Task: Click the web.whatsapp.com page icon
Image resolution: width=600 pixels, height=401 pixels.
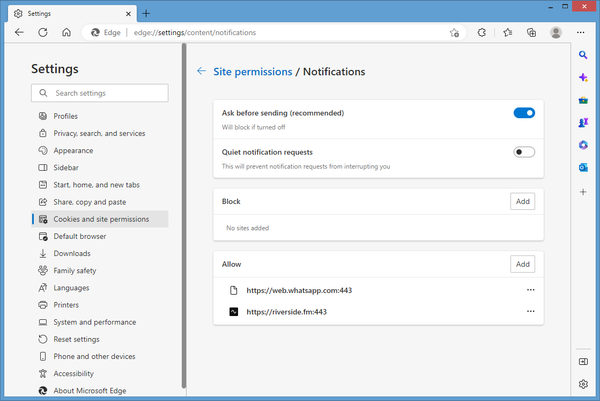Action: coord(233,290)
